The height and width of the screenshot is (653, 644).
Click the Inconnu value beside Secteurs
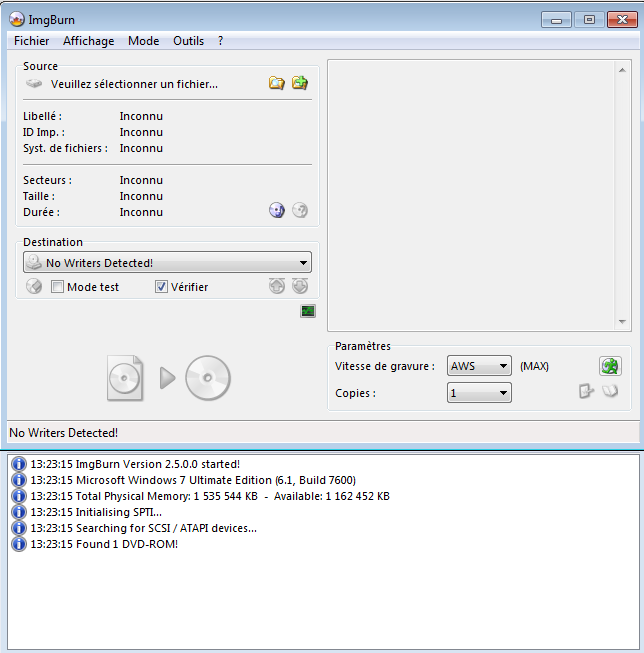[141, 180]
